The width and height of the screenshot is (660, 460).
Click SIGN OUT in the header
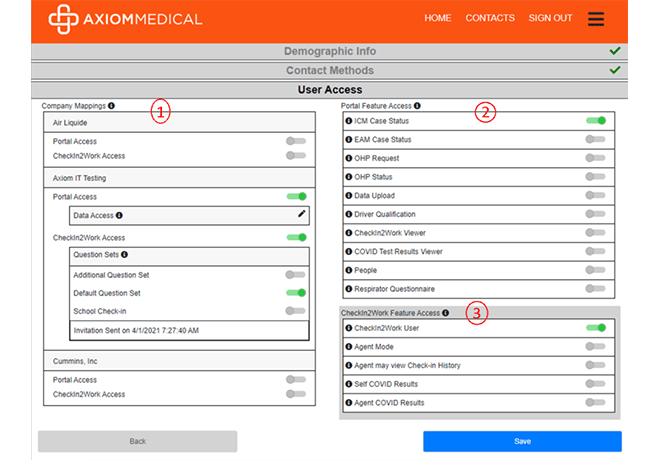pos(550,18)
